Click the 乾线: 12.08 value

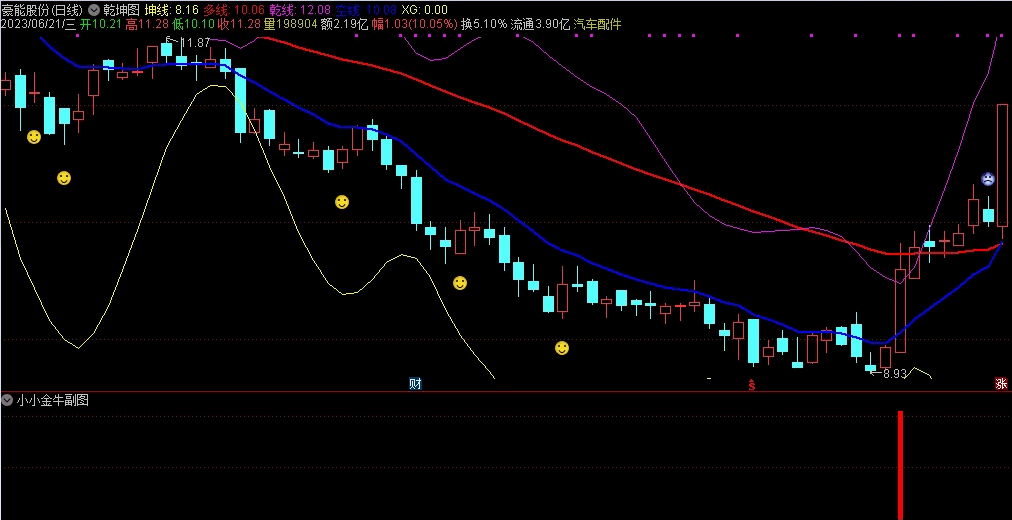pyautogui.click(x=300, y=10)
